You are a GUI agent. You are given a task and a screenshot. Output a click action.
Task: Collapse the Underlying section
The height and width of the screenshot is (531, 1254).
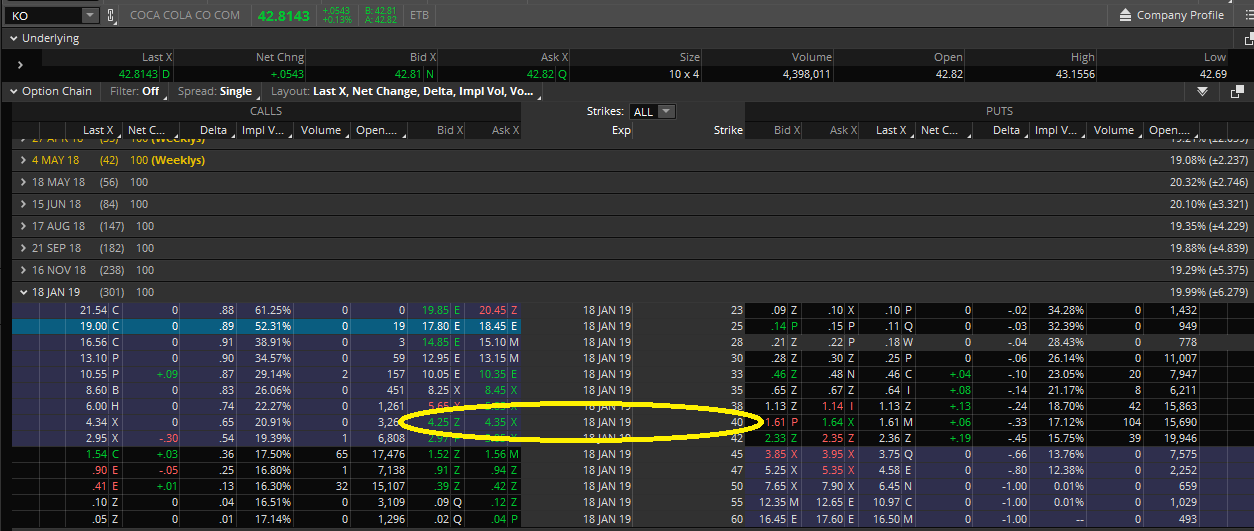(14, 38)
